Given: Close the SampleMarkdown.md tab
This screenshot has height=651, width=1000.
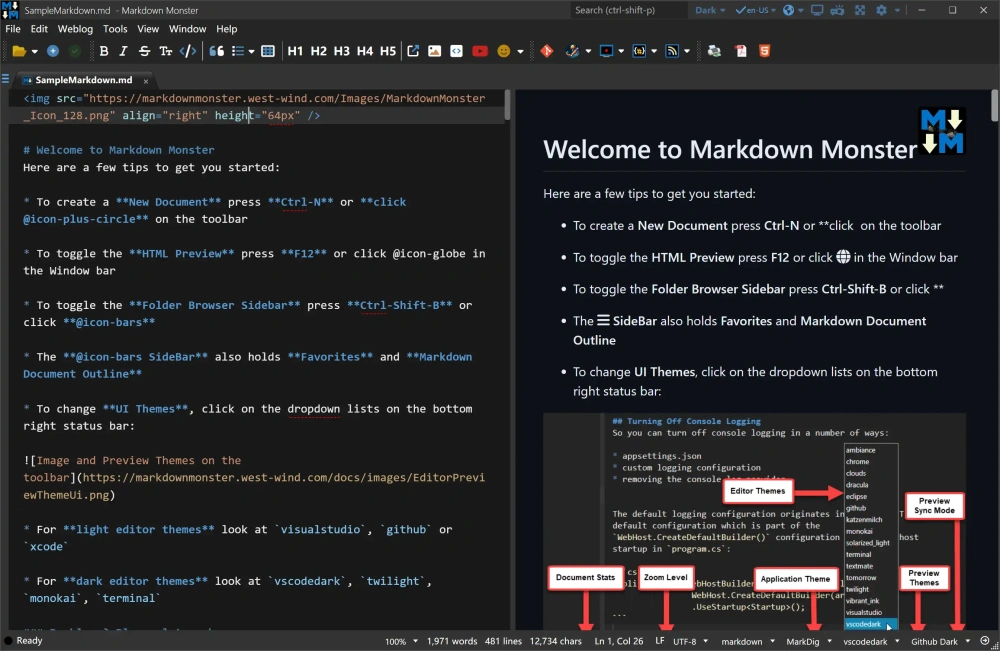Looking at the screenshot, I should 145,80.
